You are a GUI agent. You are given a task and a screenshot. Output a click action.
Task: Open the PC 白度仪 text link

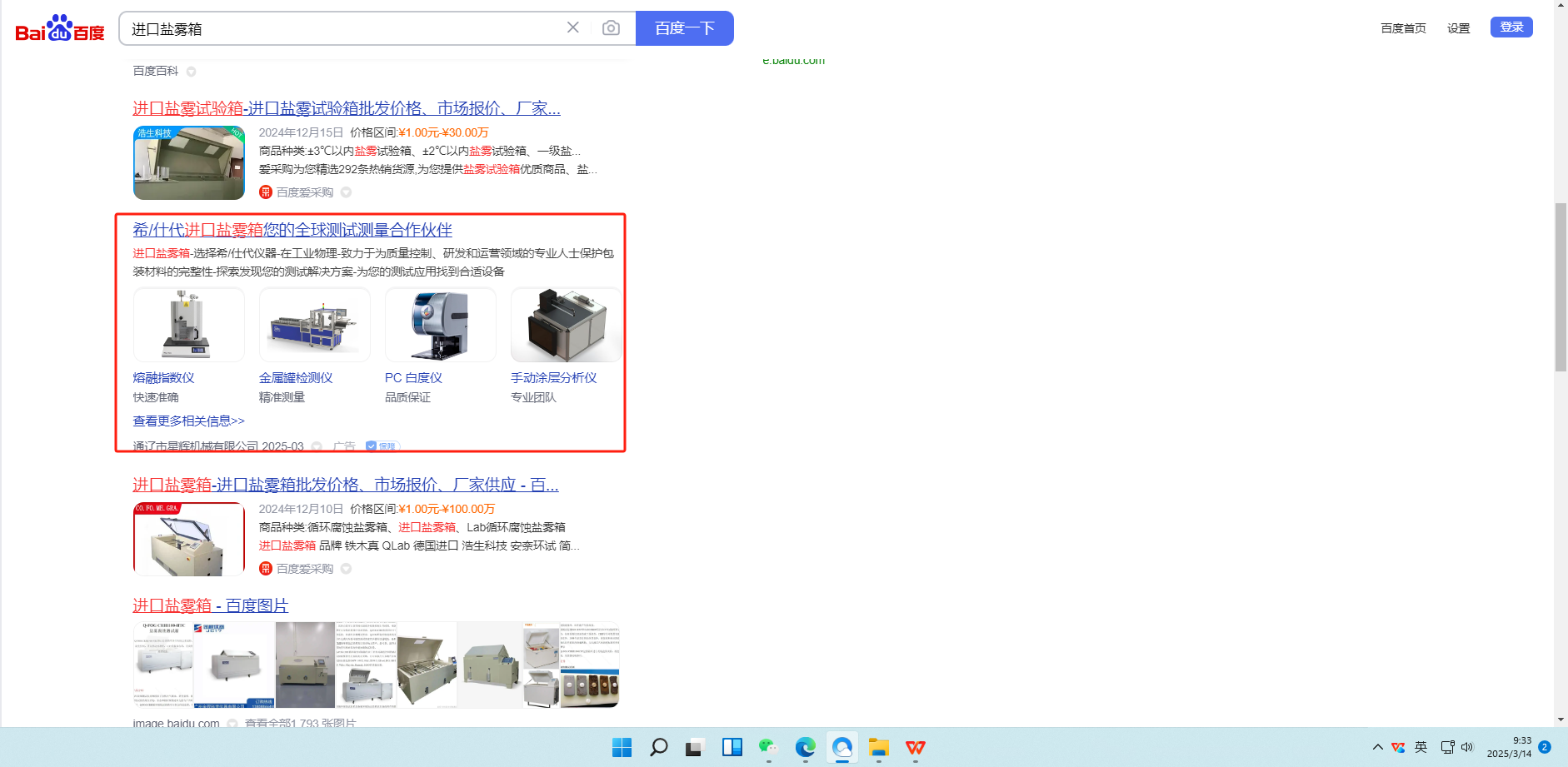click(x=413, y=378)
